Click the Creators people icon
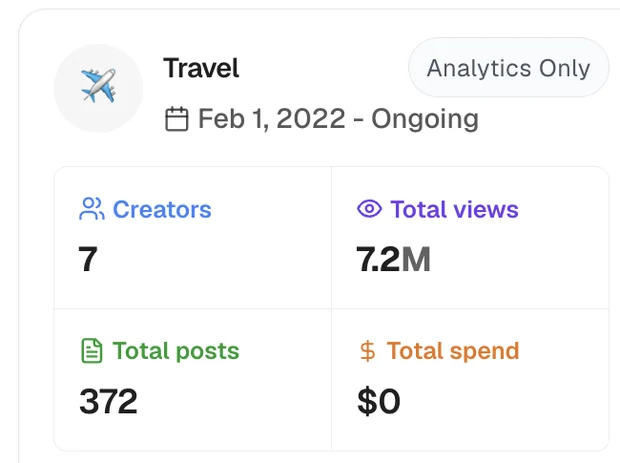Screen dimensions: 620x463 pyautogui.click(x=92, y=209)
